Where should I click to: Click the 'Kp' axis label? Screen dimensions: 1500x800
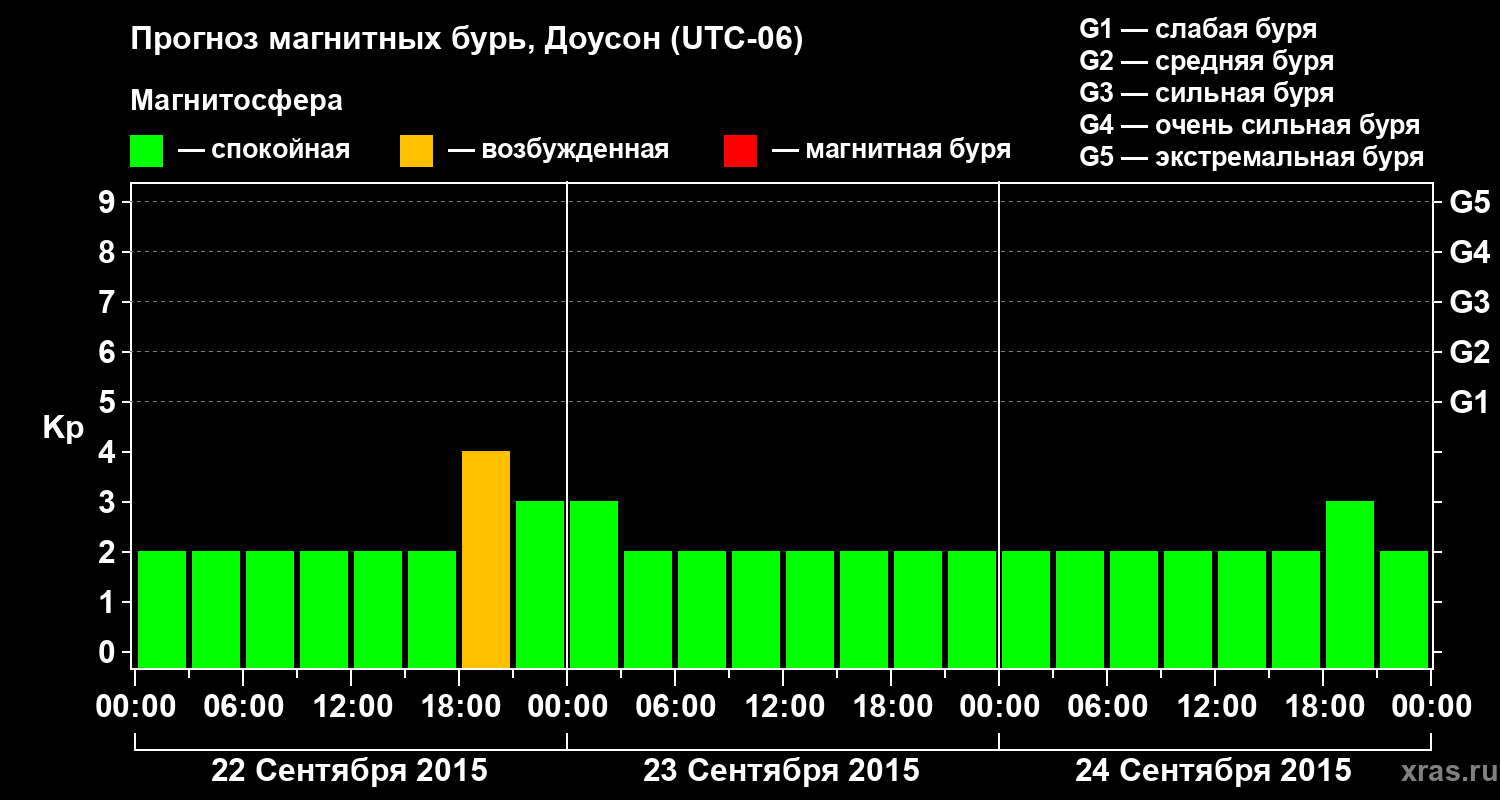click(63, 428)
